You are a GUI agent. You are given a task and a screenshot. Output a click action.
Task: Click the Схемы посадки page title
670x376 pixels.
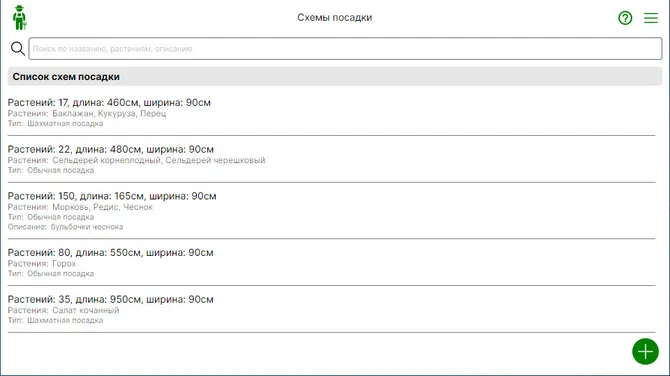point(335,18)
